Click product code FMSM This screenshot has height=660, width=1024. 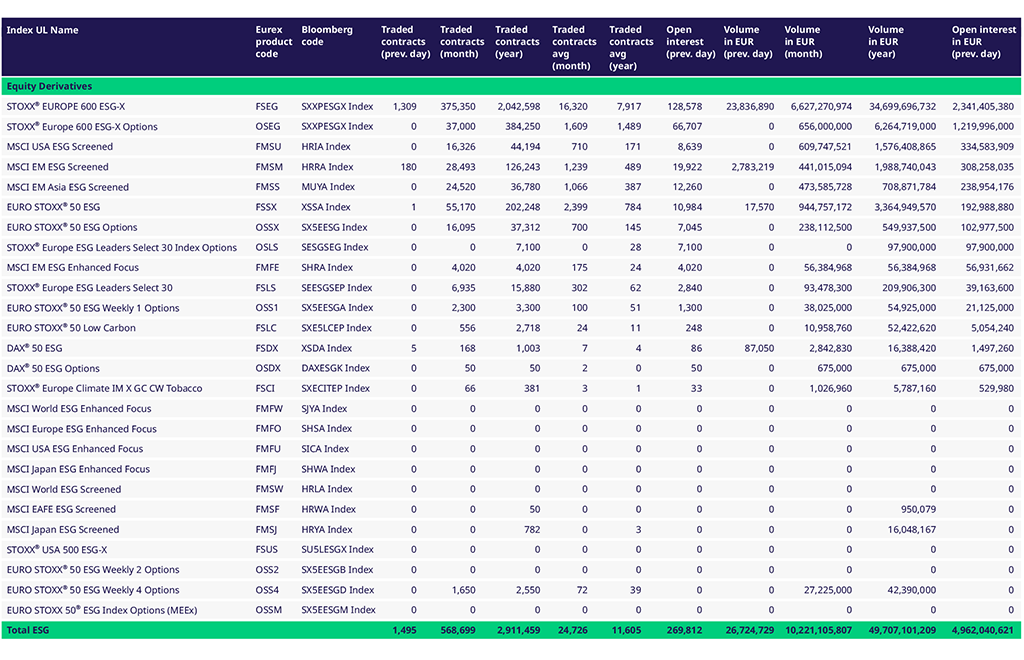(268, 167)
